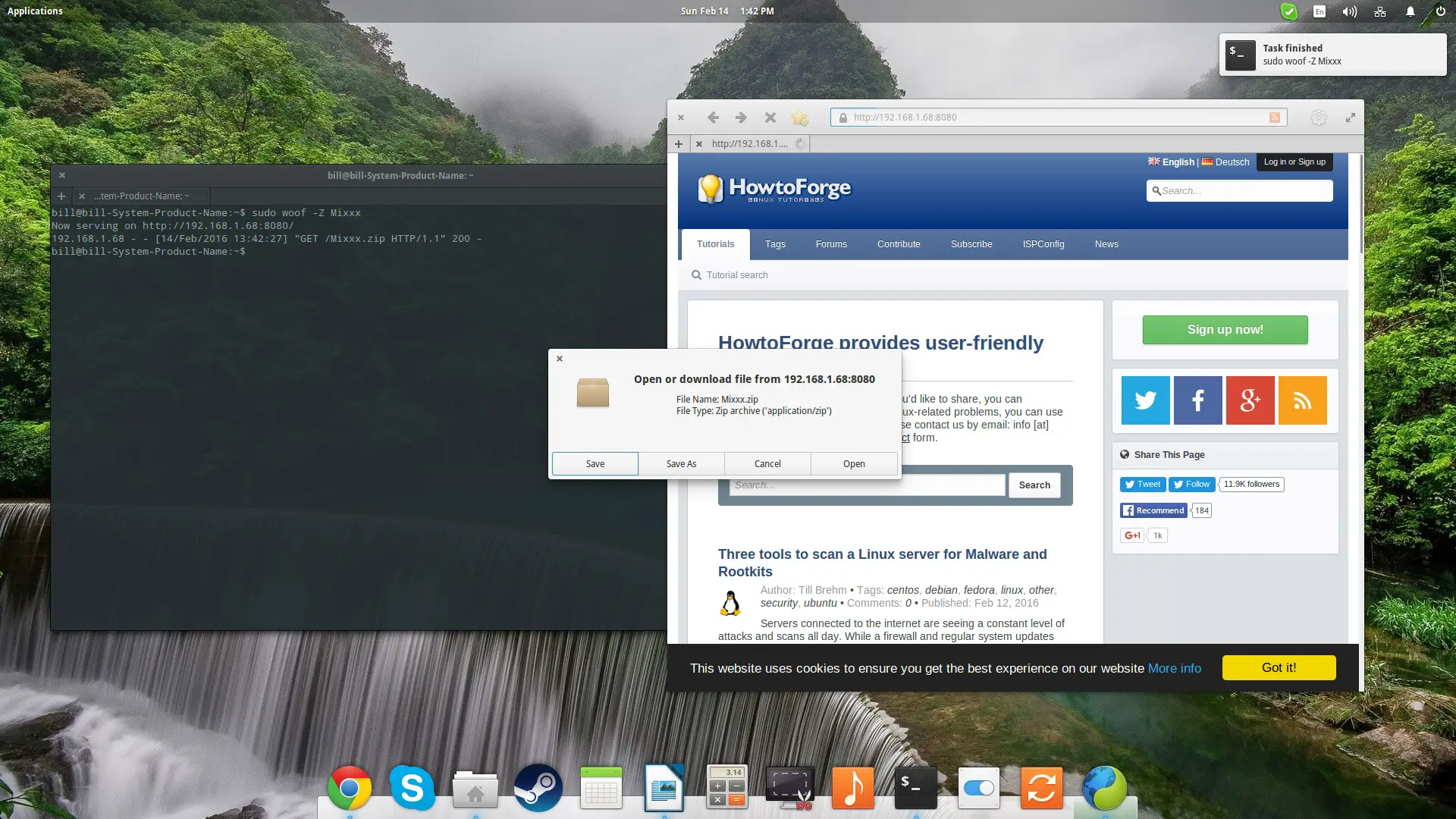The image size is (1456, 819).
Task: Open the News navigation tab
Action: (1106, 244)
